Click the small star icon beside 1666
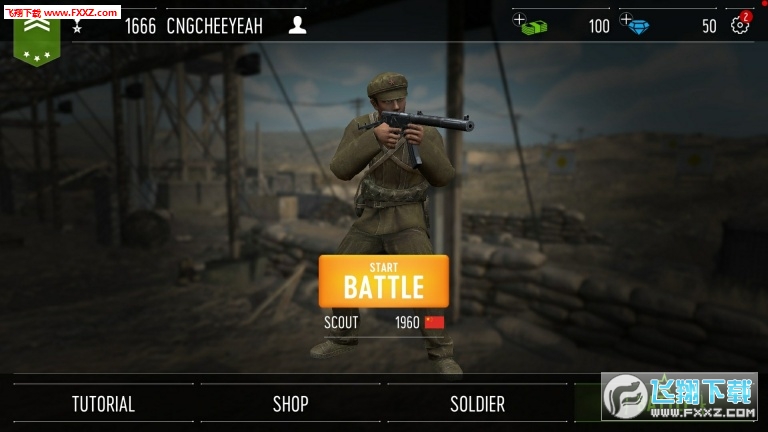The image size is (768, 432). [77, 27]
